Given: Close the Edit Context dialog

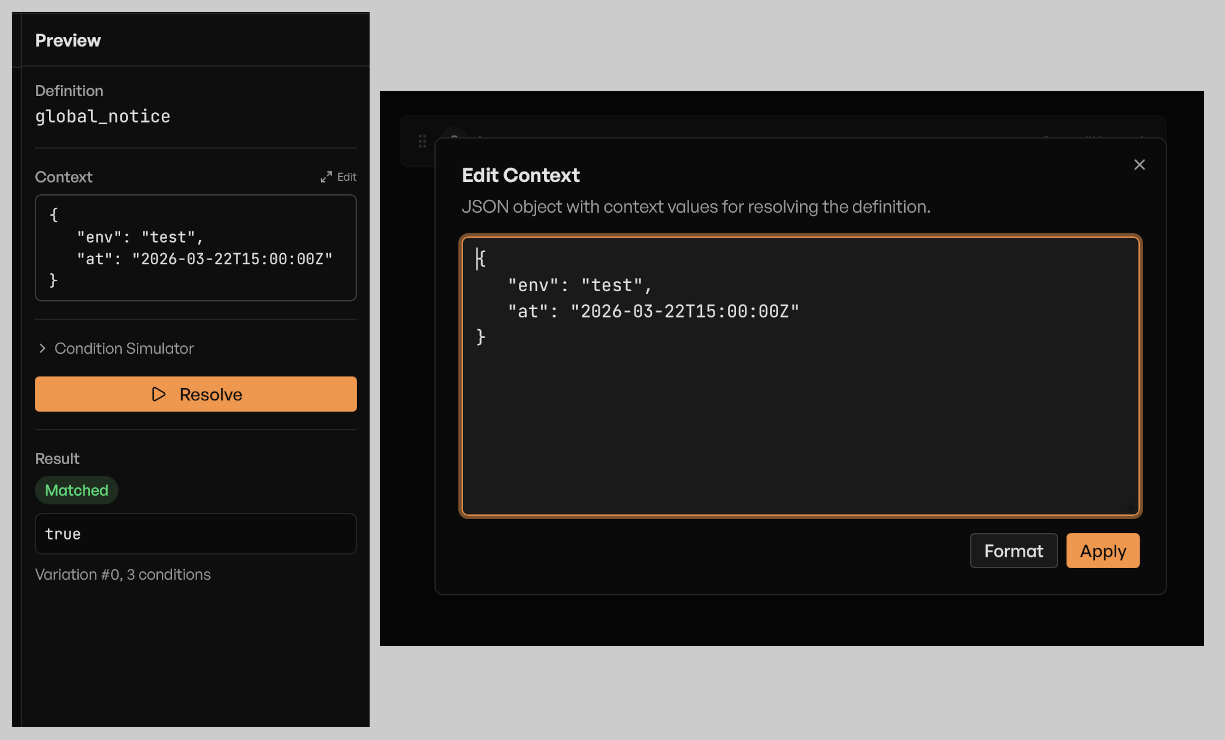Looking at the screenshot, I should point(1139,165).
